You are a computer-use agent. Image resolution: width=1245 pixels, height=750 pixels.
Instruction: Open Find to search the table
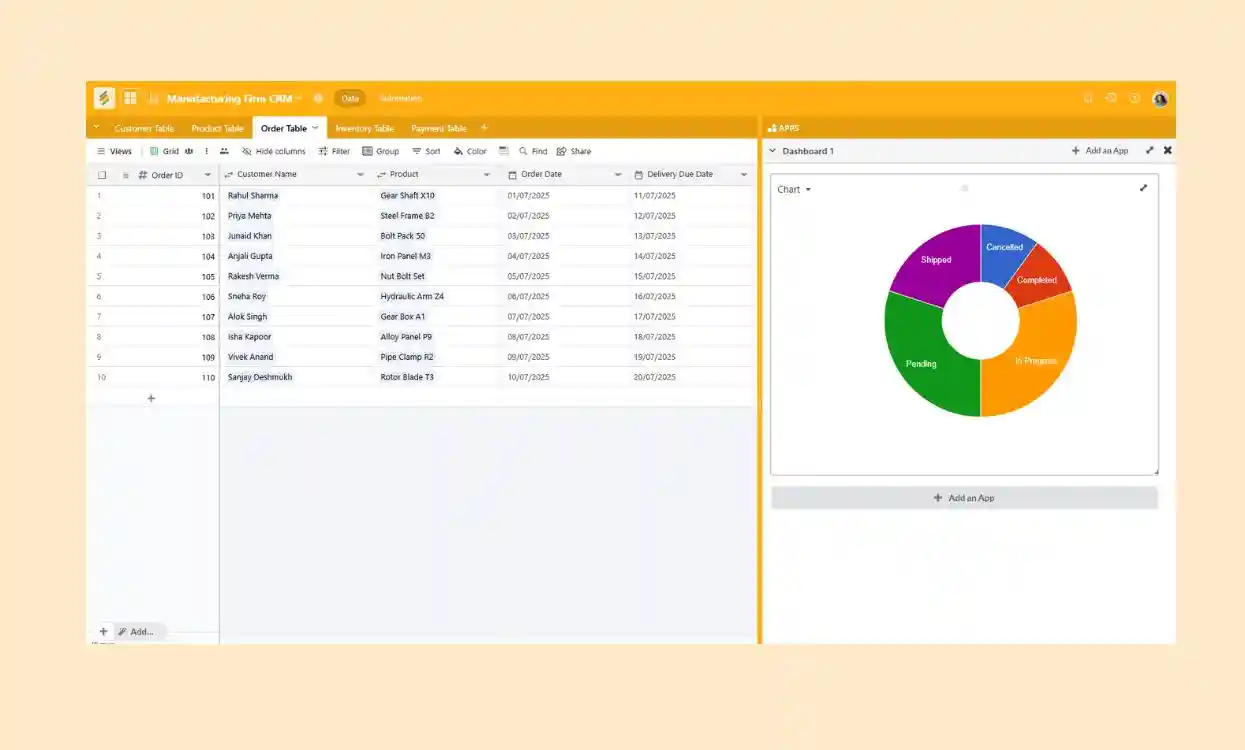[x=531, y=151]
